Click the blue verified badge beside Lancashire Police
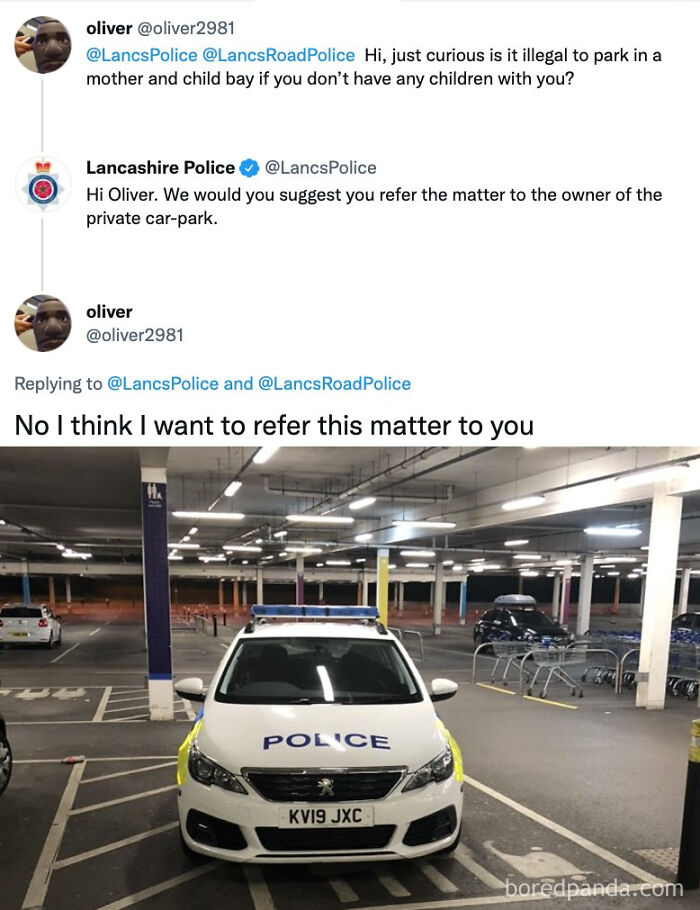The image size is (700, 910). coord(250,168)
